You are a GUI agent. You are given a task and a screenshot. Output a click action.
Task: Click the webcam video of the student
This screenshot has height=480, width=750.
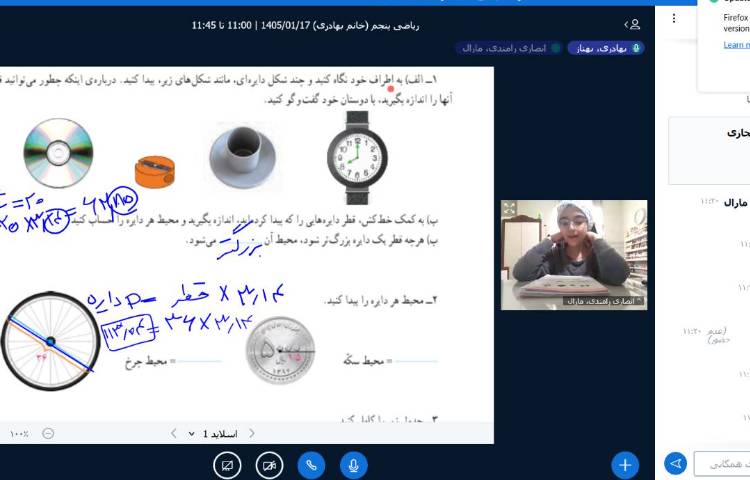[574, 255]
